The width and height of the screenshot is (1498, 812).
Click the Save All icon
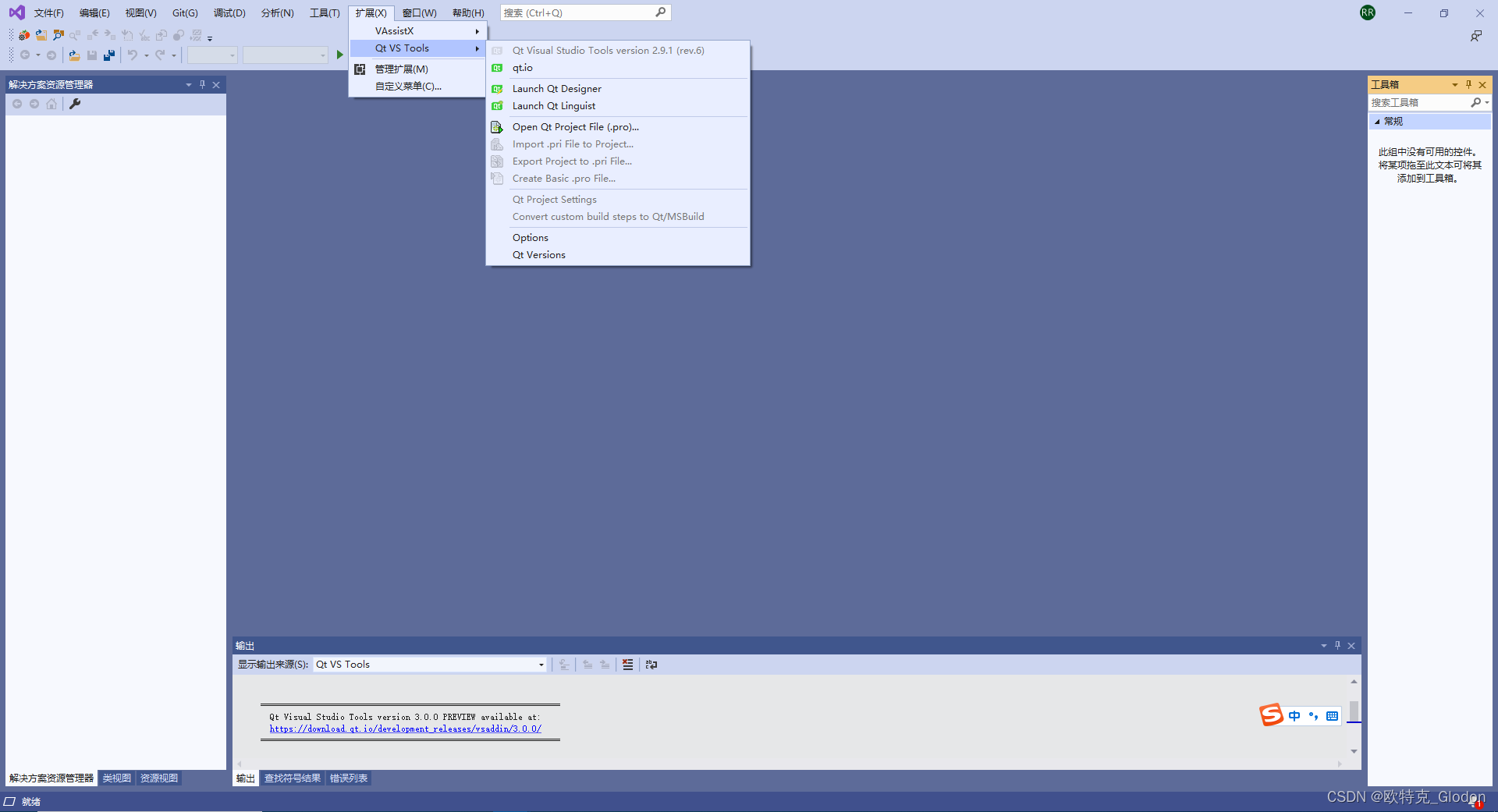coord(109,55)
